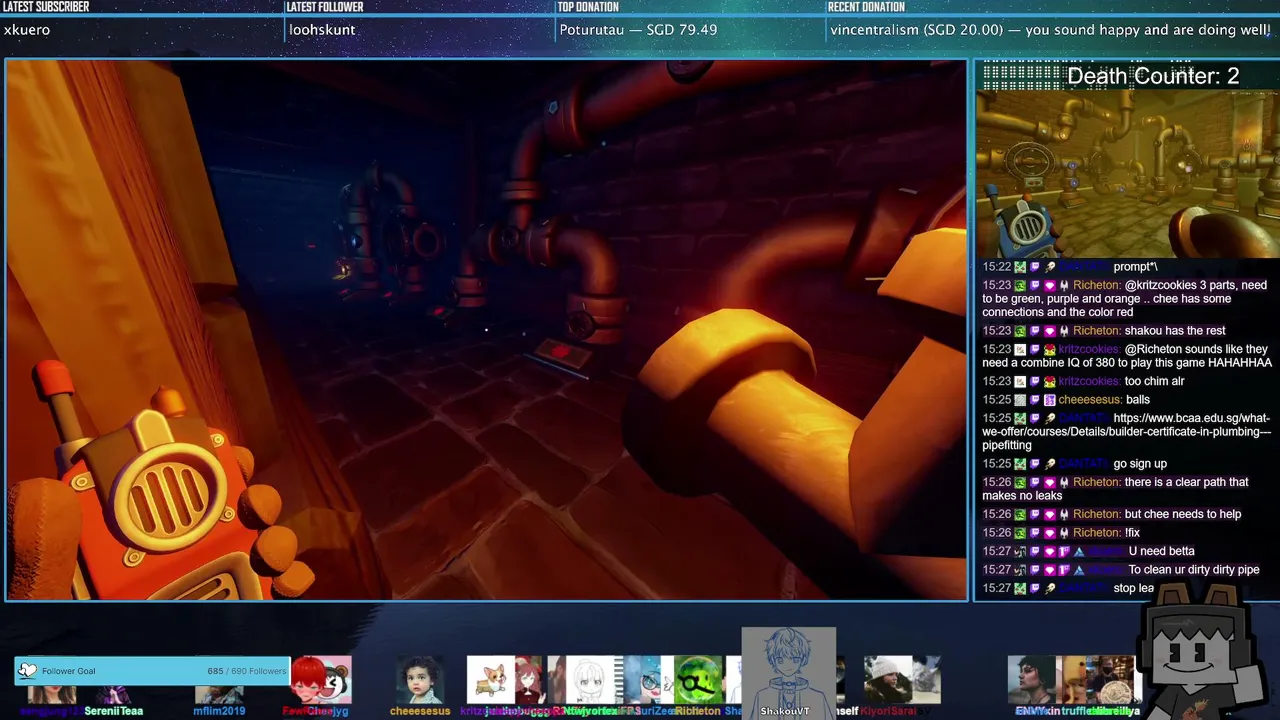Click the Follower Goal progress bar
Screen dimensions: 1280x720
[x=152, y=671]
